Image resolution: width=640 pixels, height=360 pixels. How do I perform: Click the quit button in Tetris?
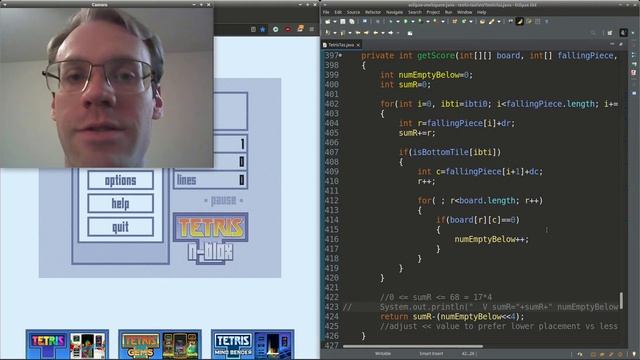coord(120,227)
